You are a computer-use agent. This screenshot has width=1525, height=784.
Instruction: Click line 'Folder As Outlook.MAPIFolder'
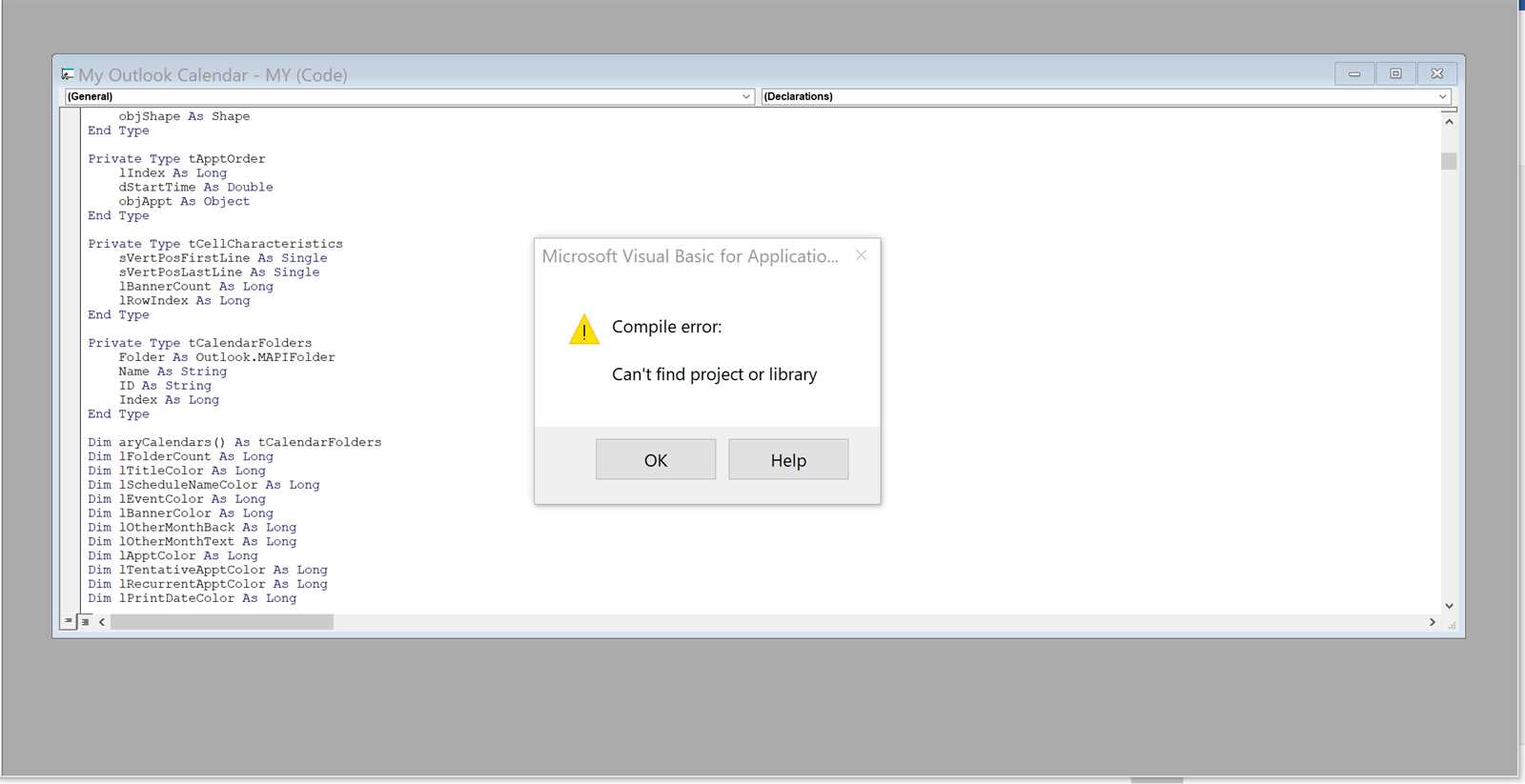[227, 357]
